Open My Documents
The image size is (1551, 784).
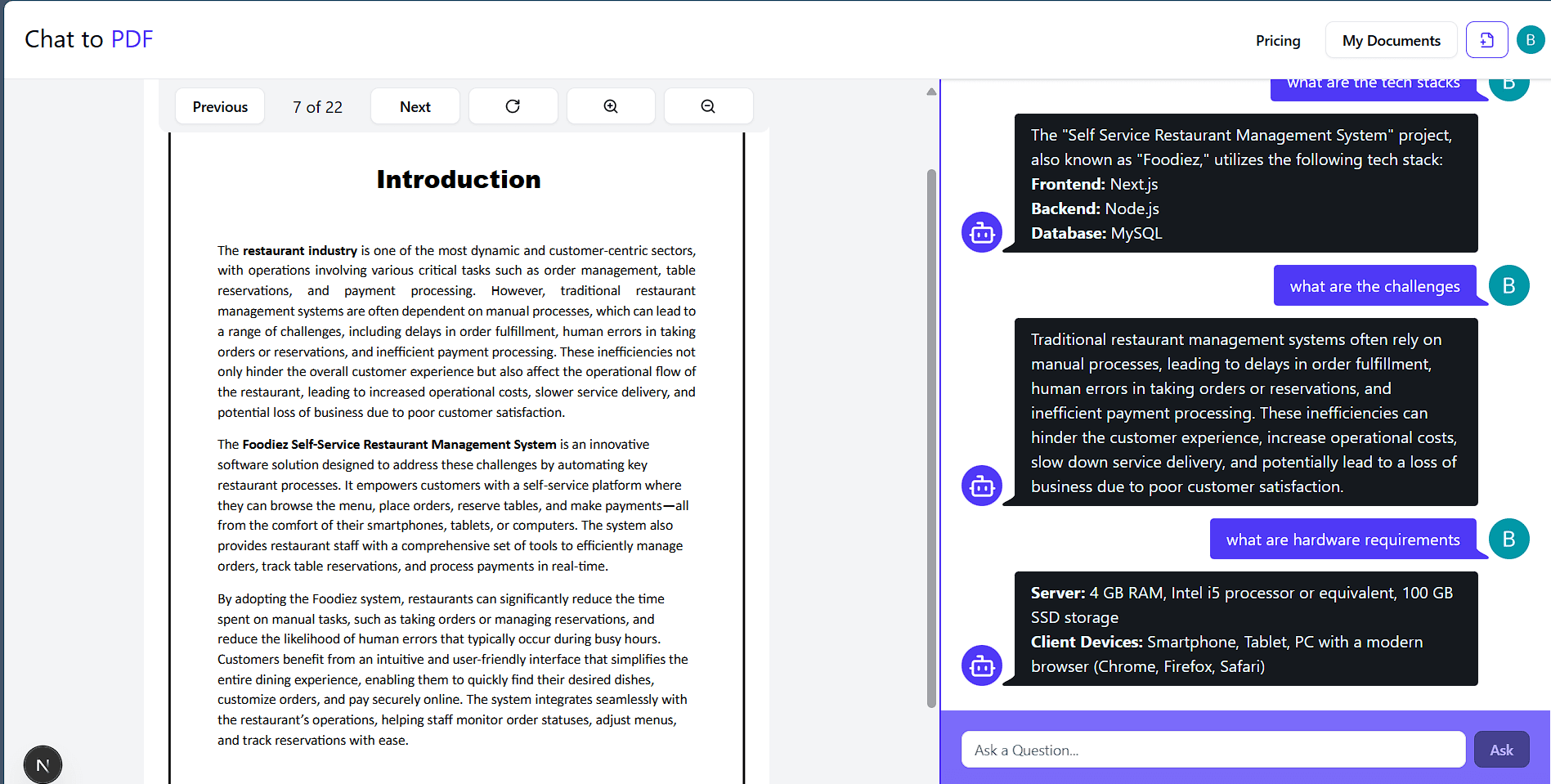tap(1391, 40)
